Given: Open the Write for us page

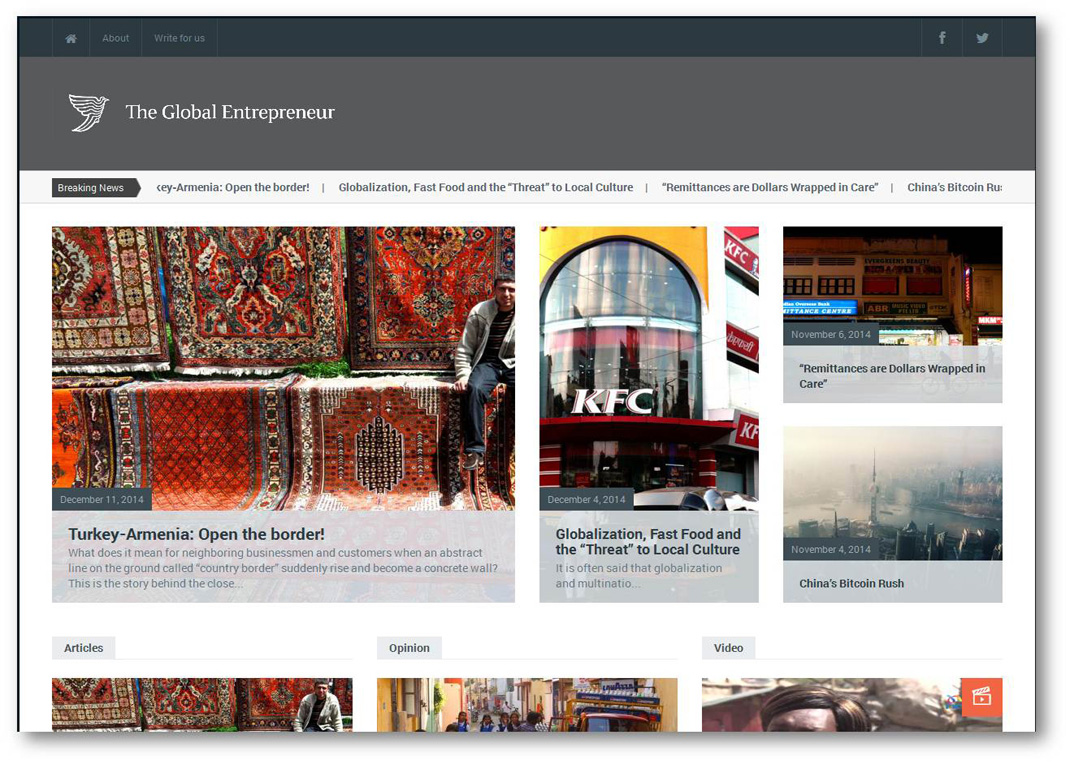Looking at the screenshot, I should (179, 38).
